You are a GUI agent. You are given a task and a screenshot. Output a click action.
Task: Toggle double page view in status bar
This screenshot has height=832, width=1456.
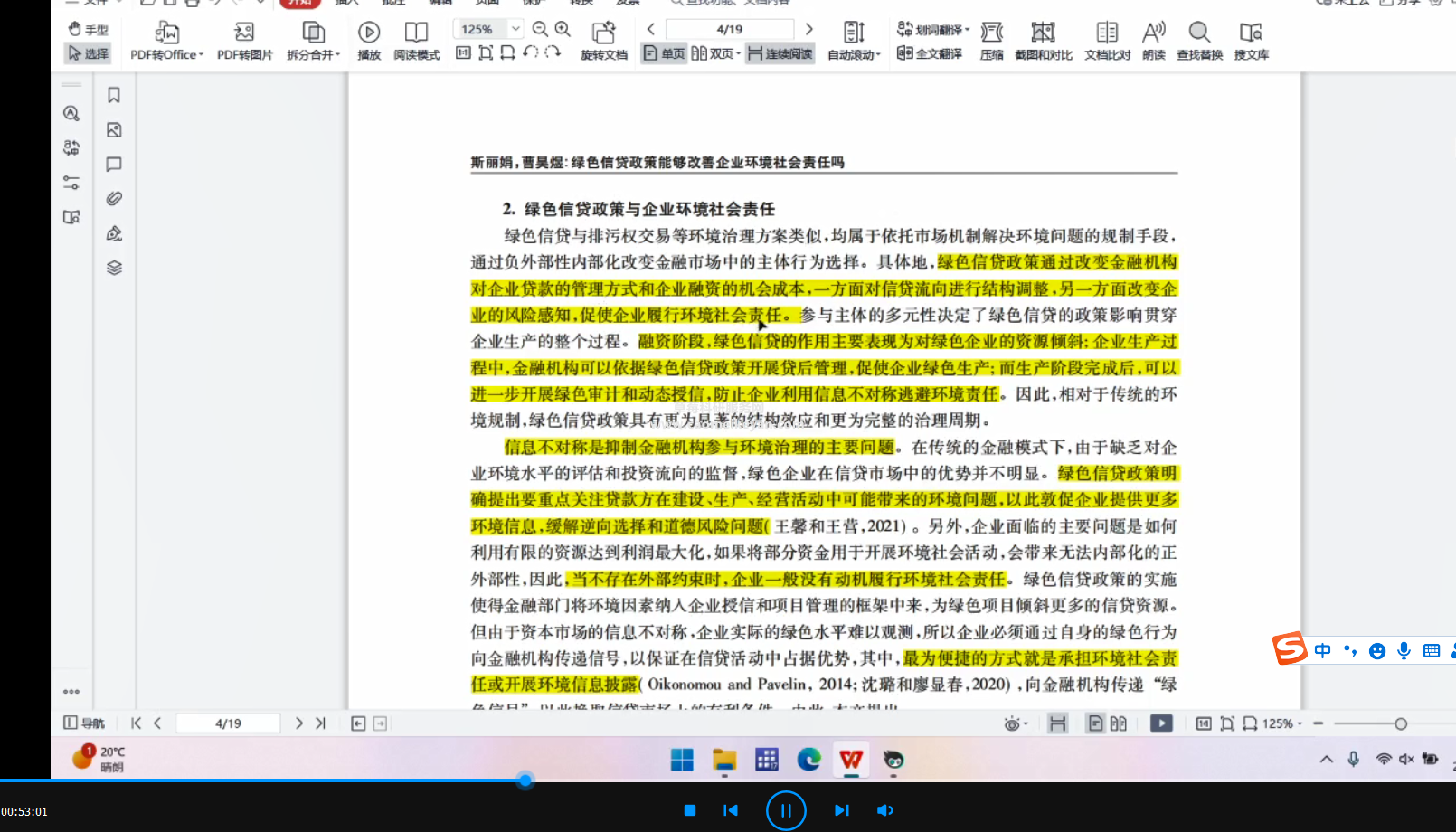click(x=1119, y=723)
